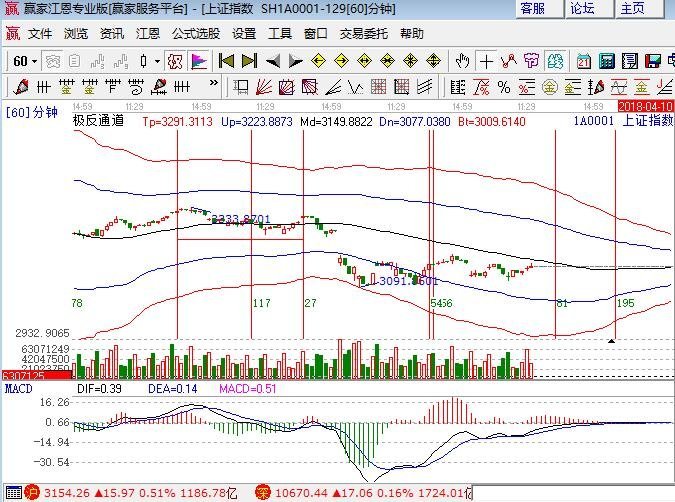675x502 pixels.
Task: Click yellow diamond eight-arrow star icon
Action: tap(411, 62)
